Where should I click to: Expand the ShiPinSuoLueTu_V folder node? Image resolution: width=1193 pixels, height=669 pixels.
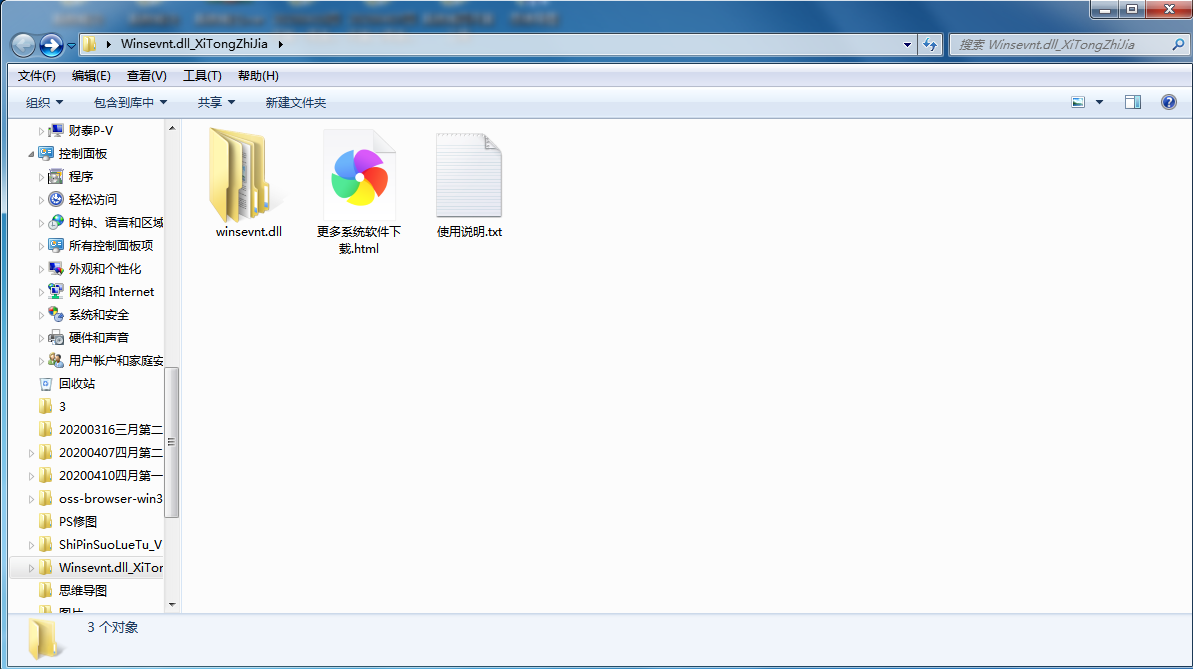click(x=31, y=545)
